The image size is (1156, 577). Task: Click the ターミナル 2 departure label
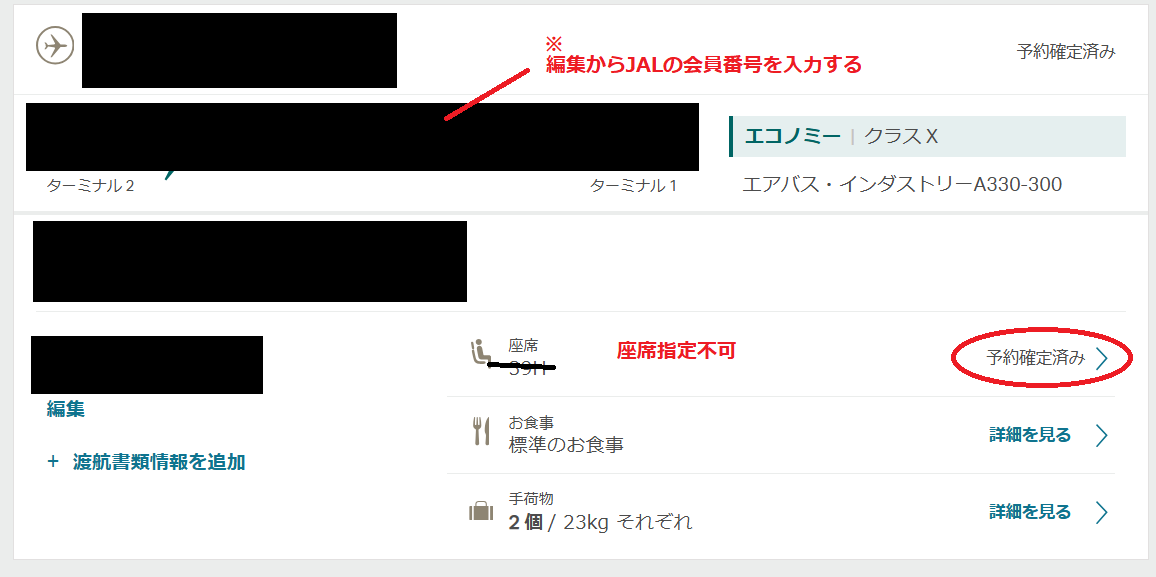(x=90, y=186)
